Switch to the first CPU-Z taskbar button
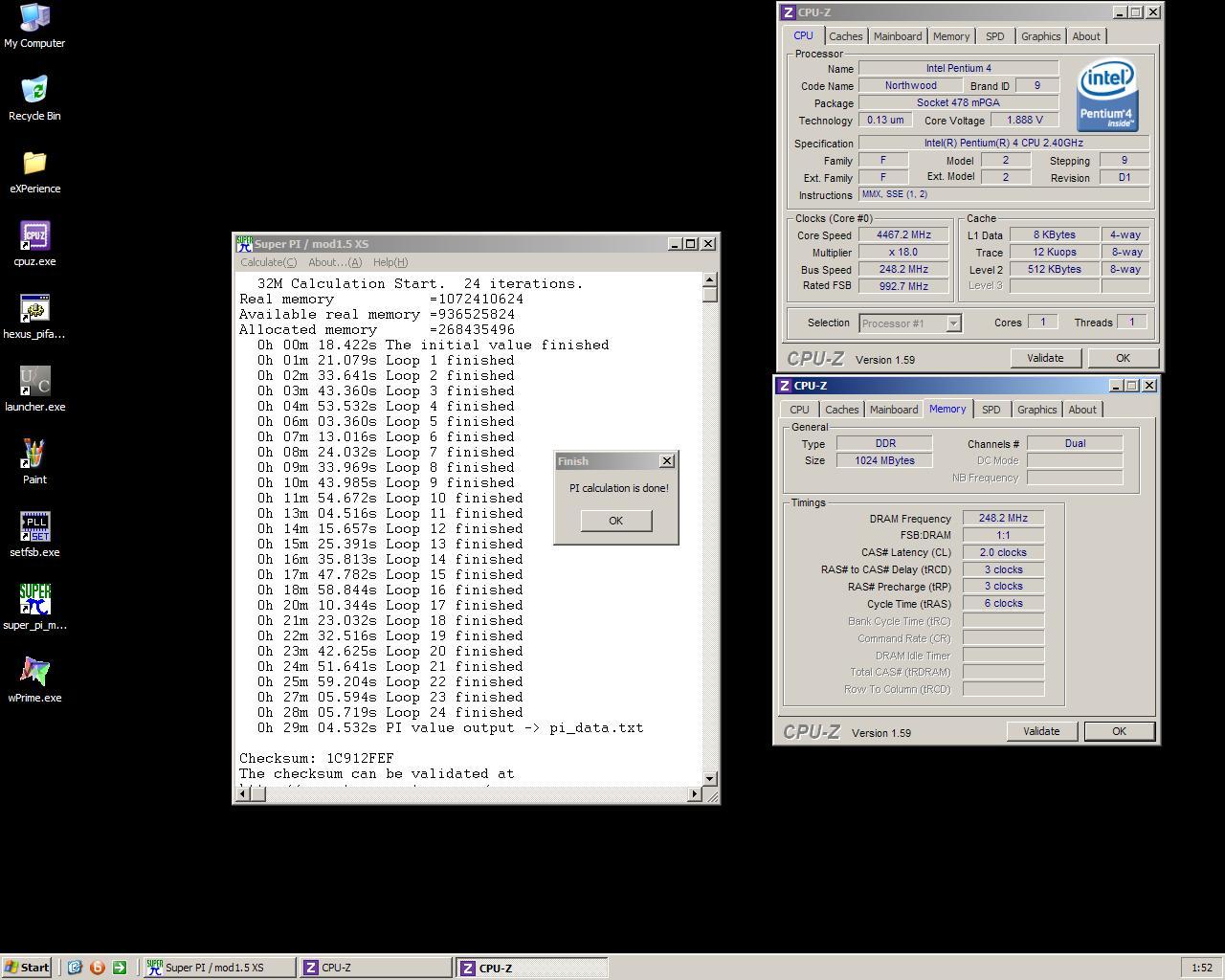 tap(375, 968)
